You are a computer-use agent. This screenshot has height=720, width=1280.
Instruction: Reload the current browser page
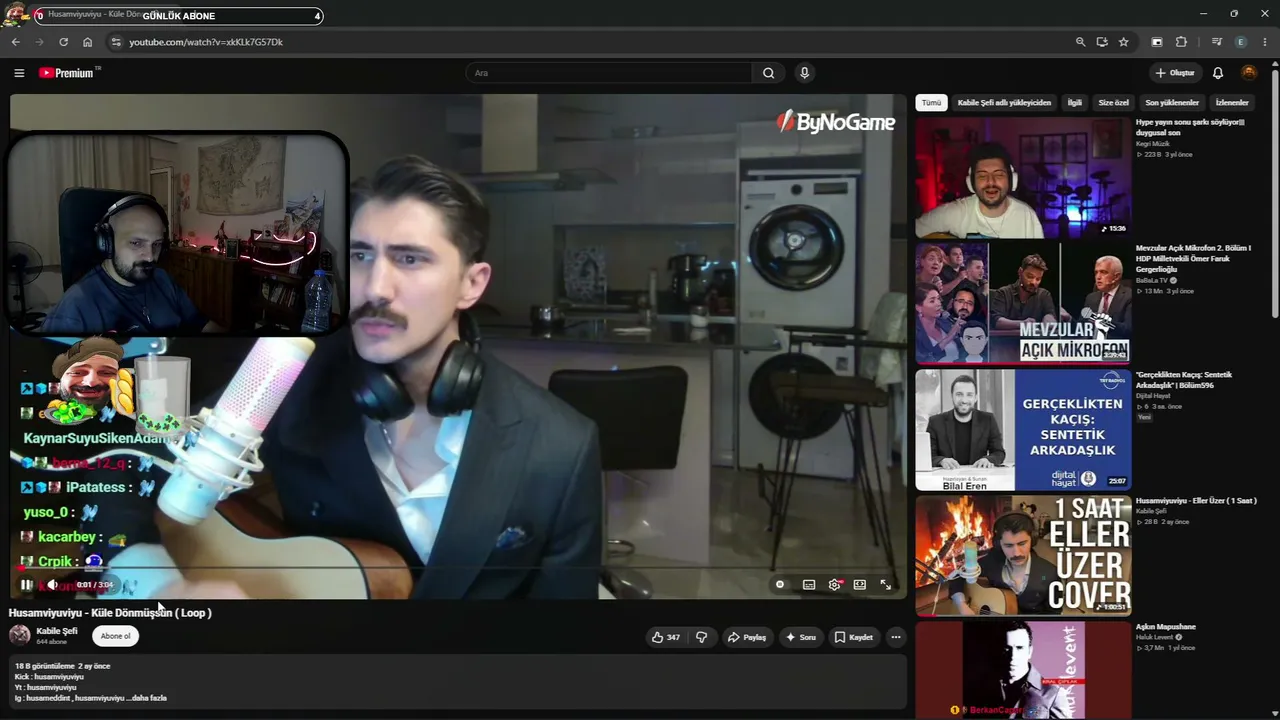click(63, 42)
